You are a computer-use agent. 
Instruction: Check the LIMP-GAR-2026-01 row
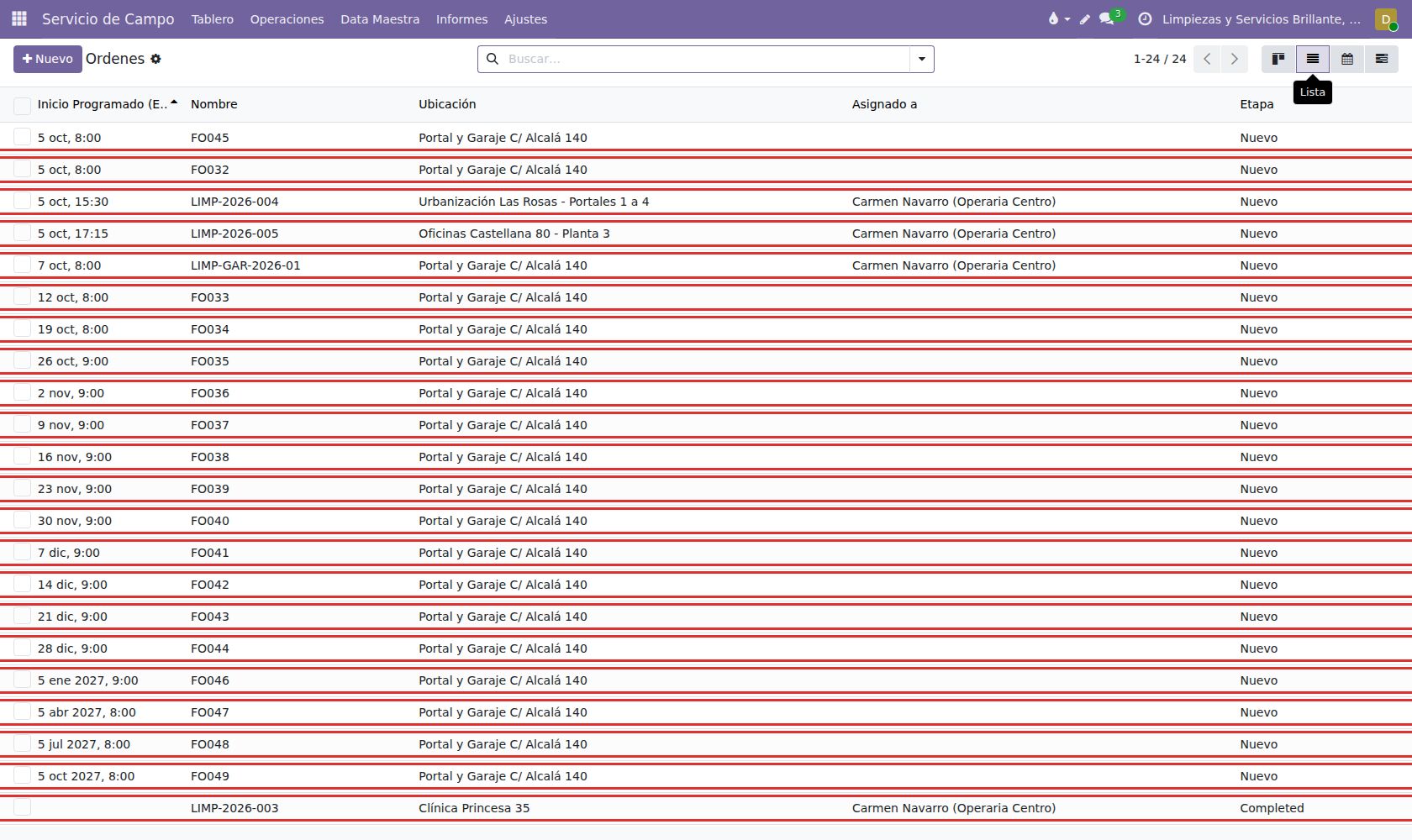(x=22, y=265)
